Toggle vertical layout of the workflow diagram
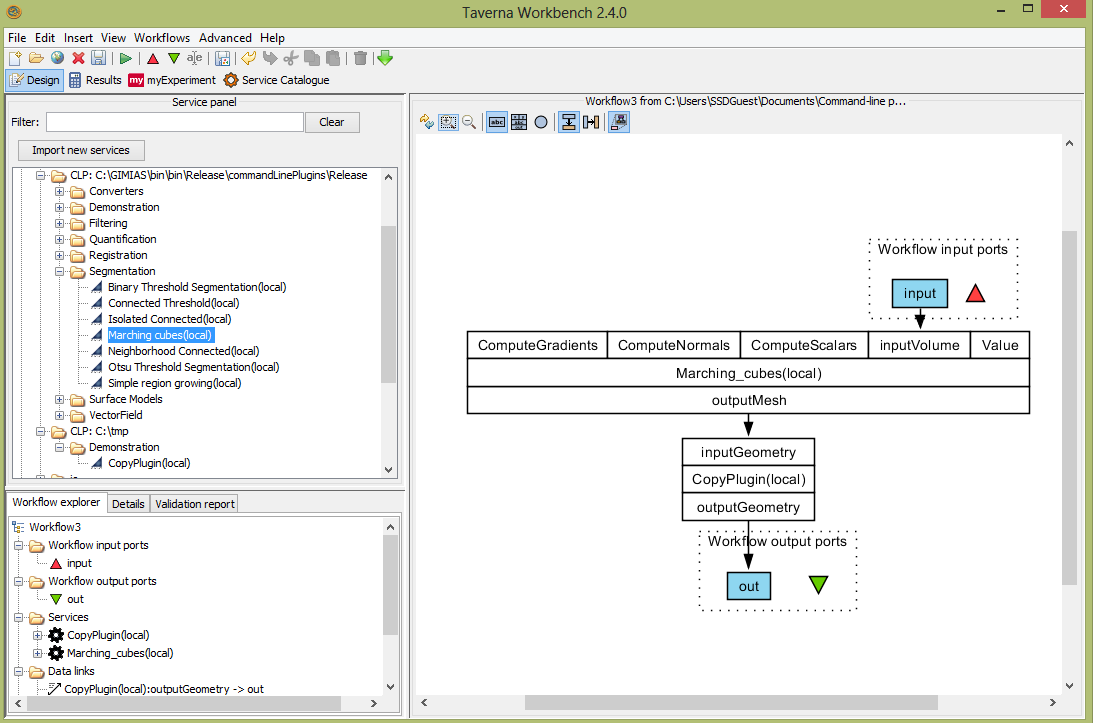1093x723 pixels. pos(568,121)
